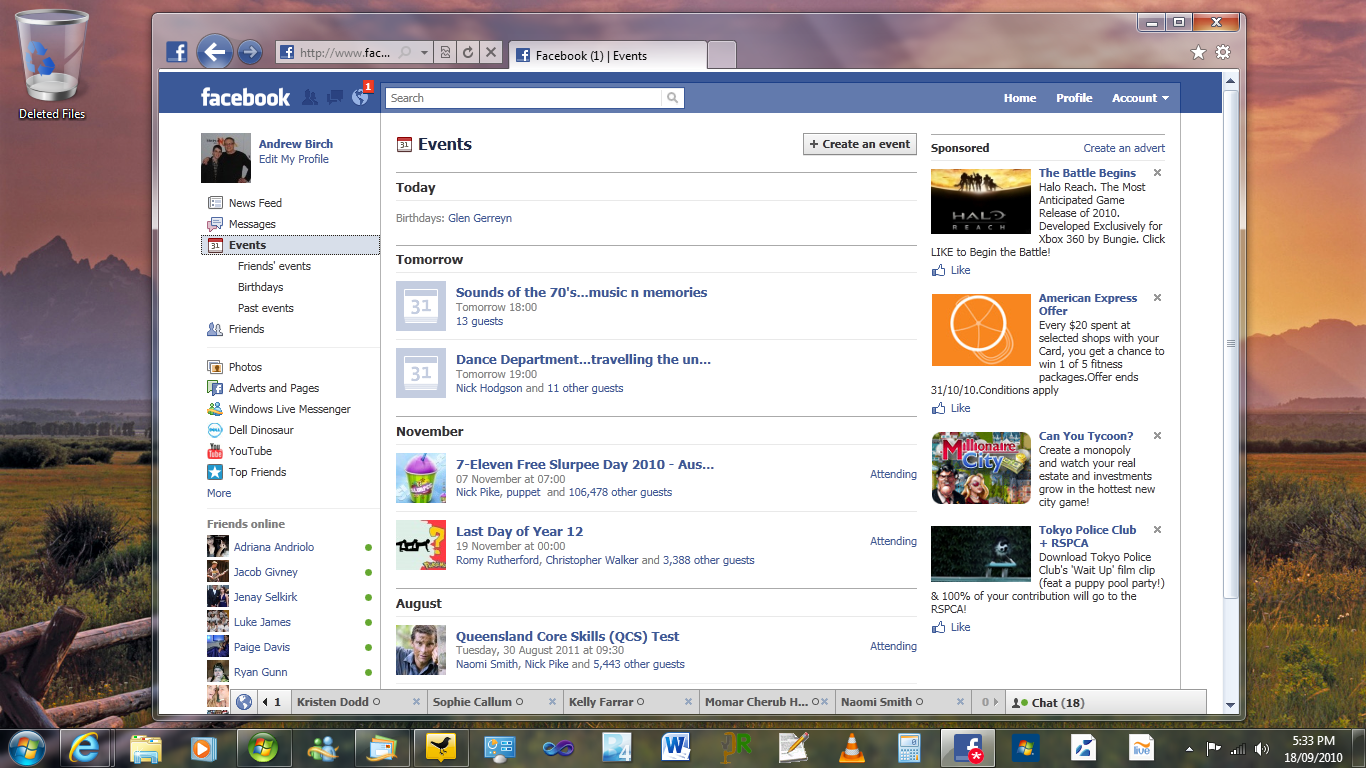Click the Refresh icon in address bar
Viewport: 1366px width, 768px height.
pyautogui.click(x=468, y=53)
